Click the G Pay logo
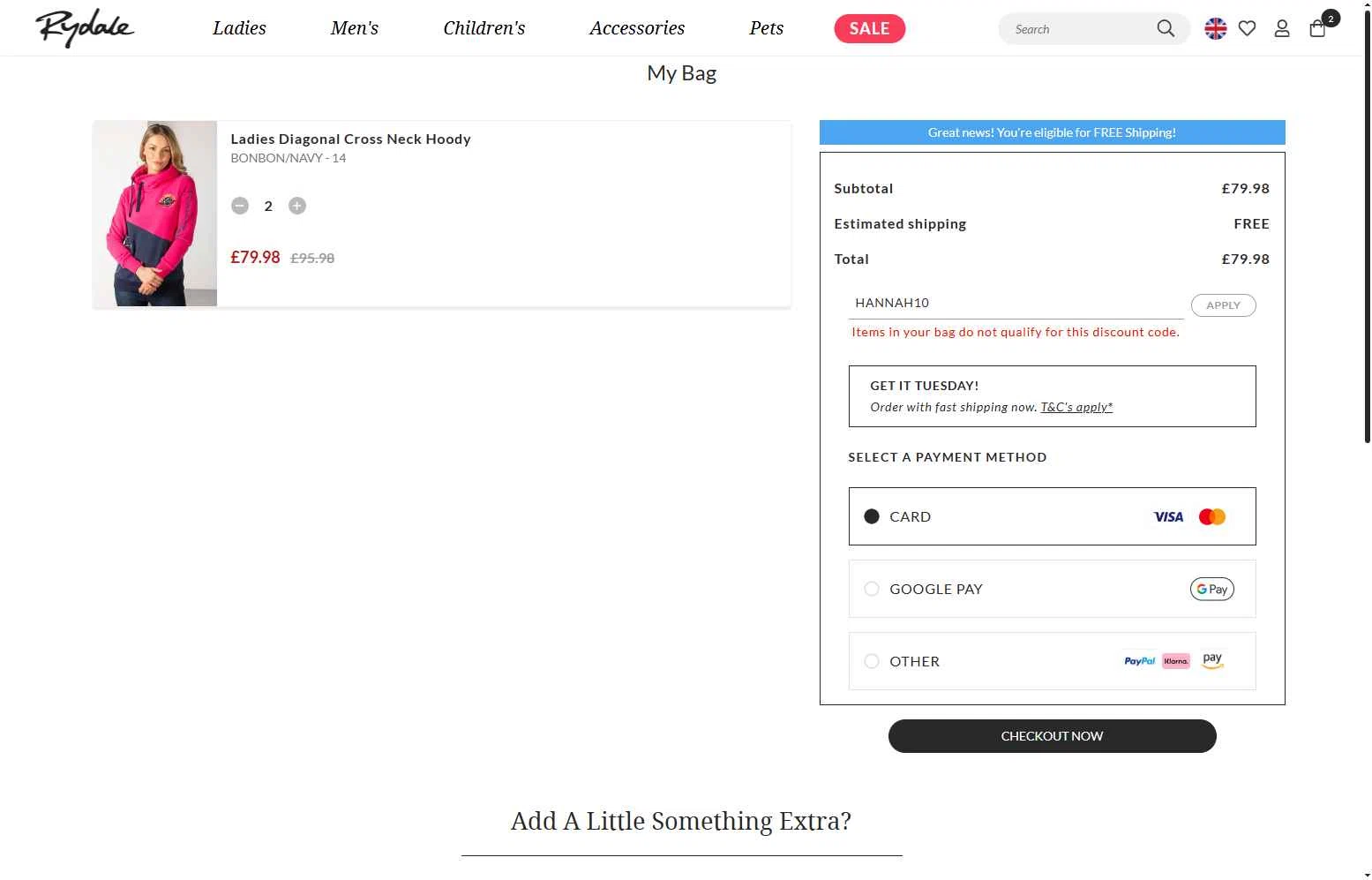 click(x=1212, y=589)
